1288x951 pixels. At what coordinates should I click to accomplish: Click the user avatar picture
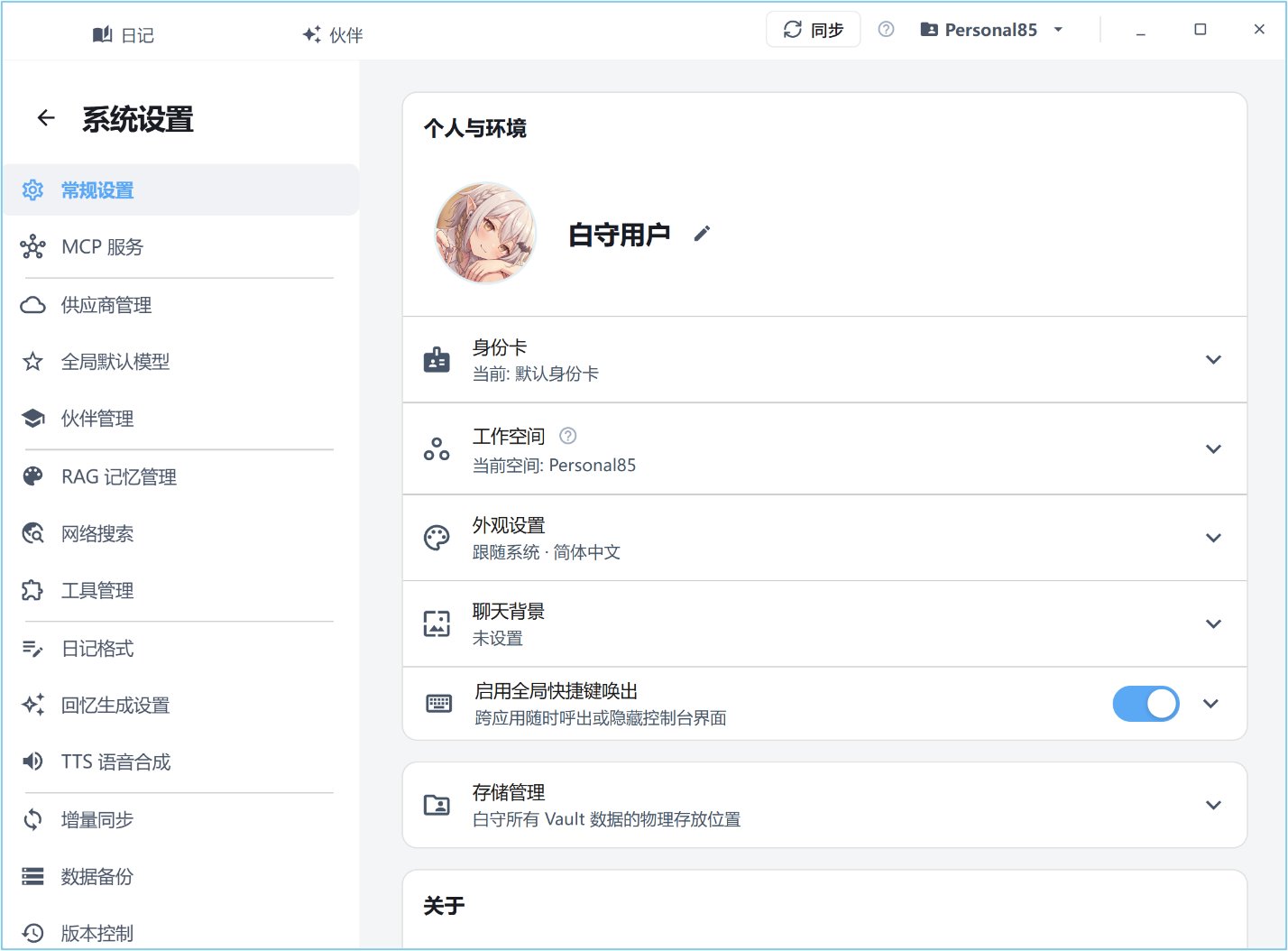point(485,233)
